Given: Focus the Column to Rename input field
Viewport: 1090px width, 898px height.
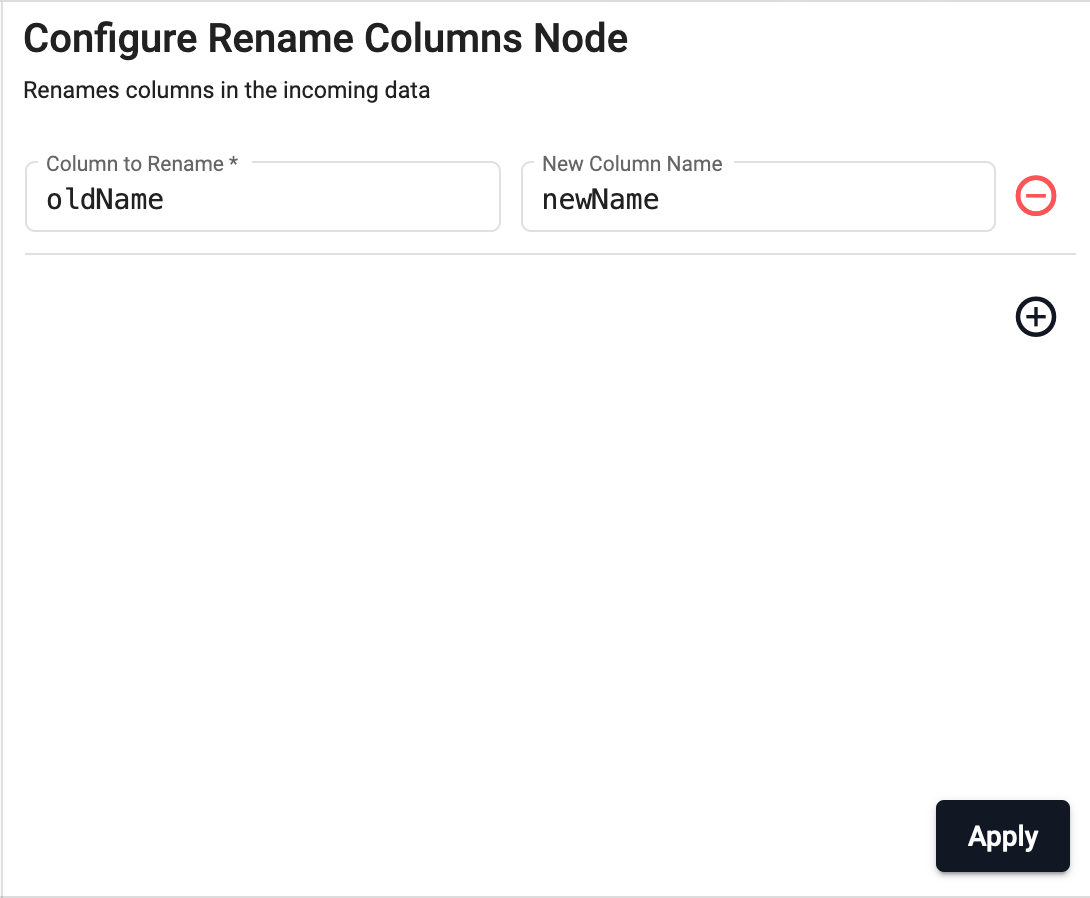Looking at the screenshot, I should (x=262, y=199).
